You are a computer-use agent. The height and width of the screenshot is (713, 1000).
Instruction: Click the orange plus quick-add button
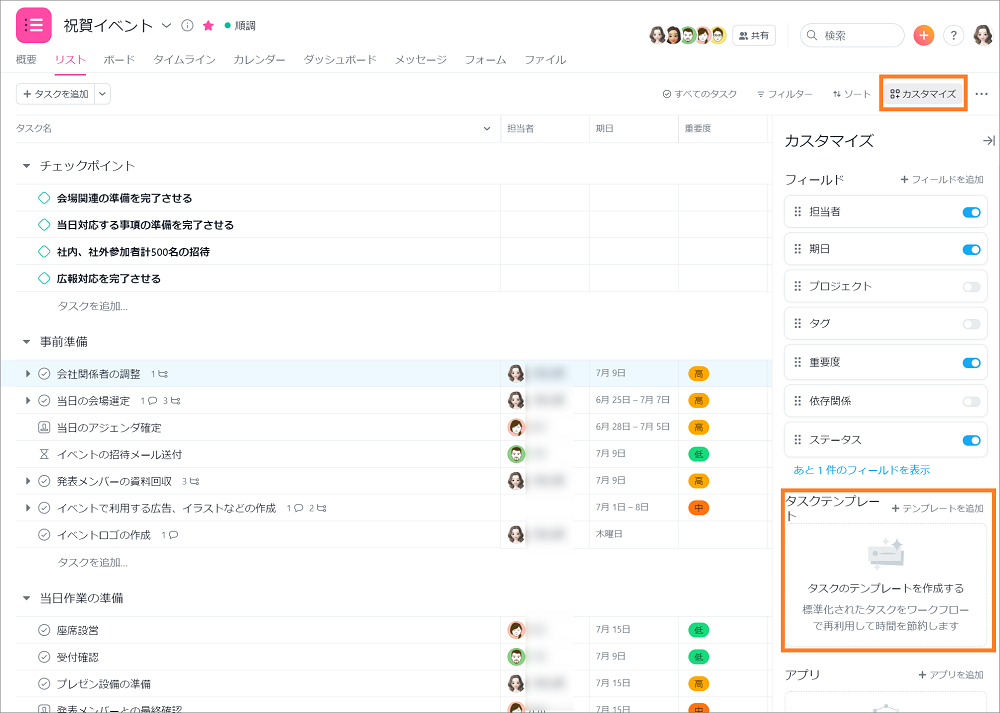pyautogui.click(x=923, y=35)
